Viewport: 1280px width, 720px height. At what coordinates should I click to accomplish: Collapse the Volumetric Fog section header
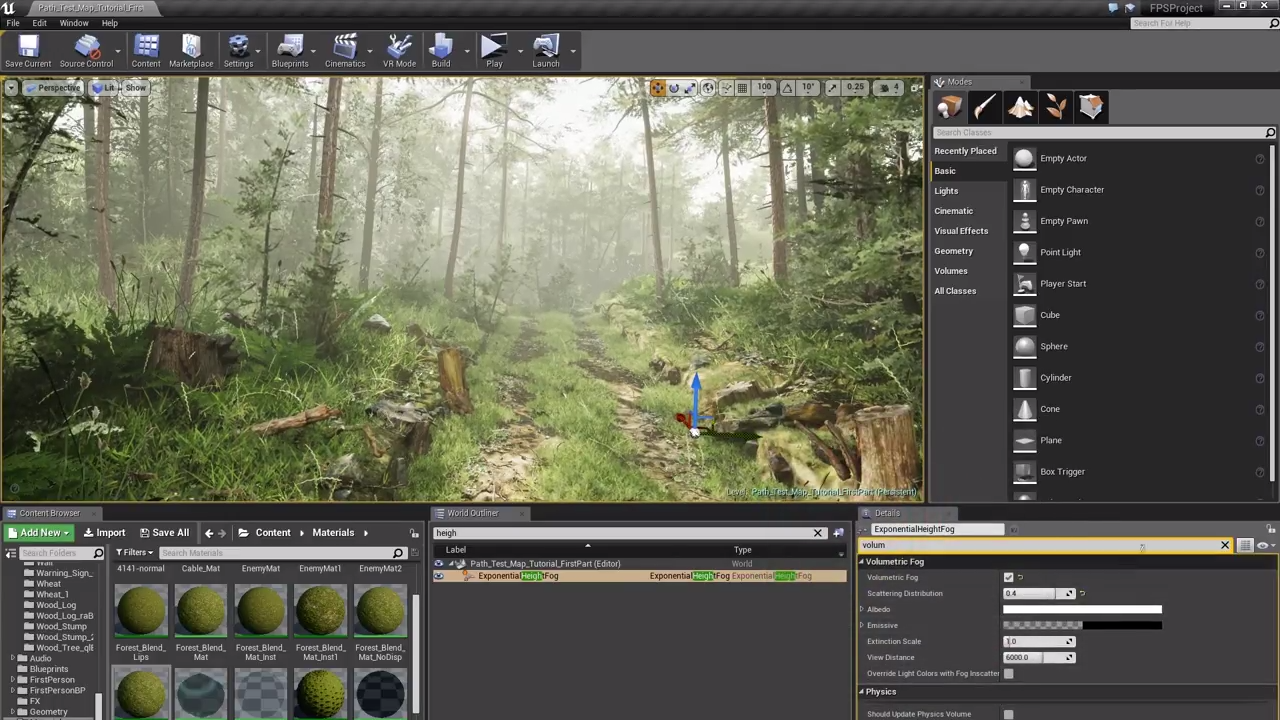pyautogui.click(x=861, y=561)
